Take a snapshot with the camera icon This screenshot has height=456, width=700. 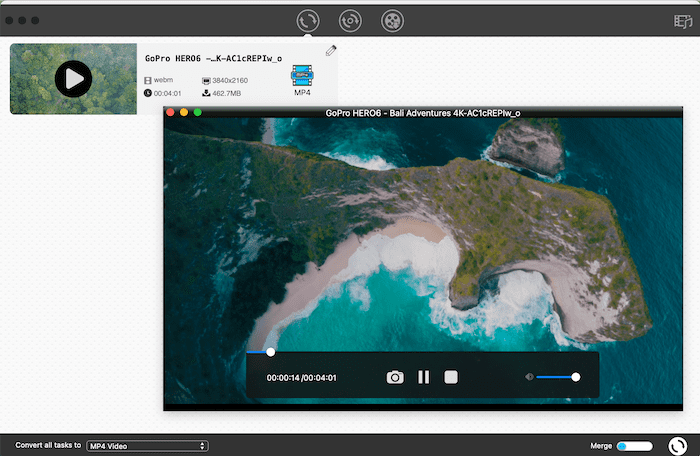coord(395,377)
